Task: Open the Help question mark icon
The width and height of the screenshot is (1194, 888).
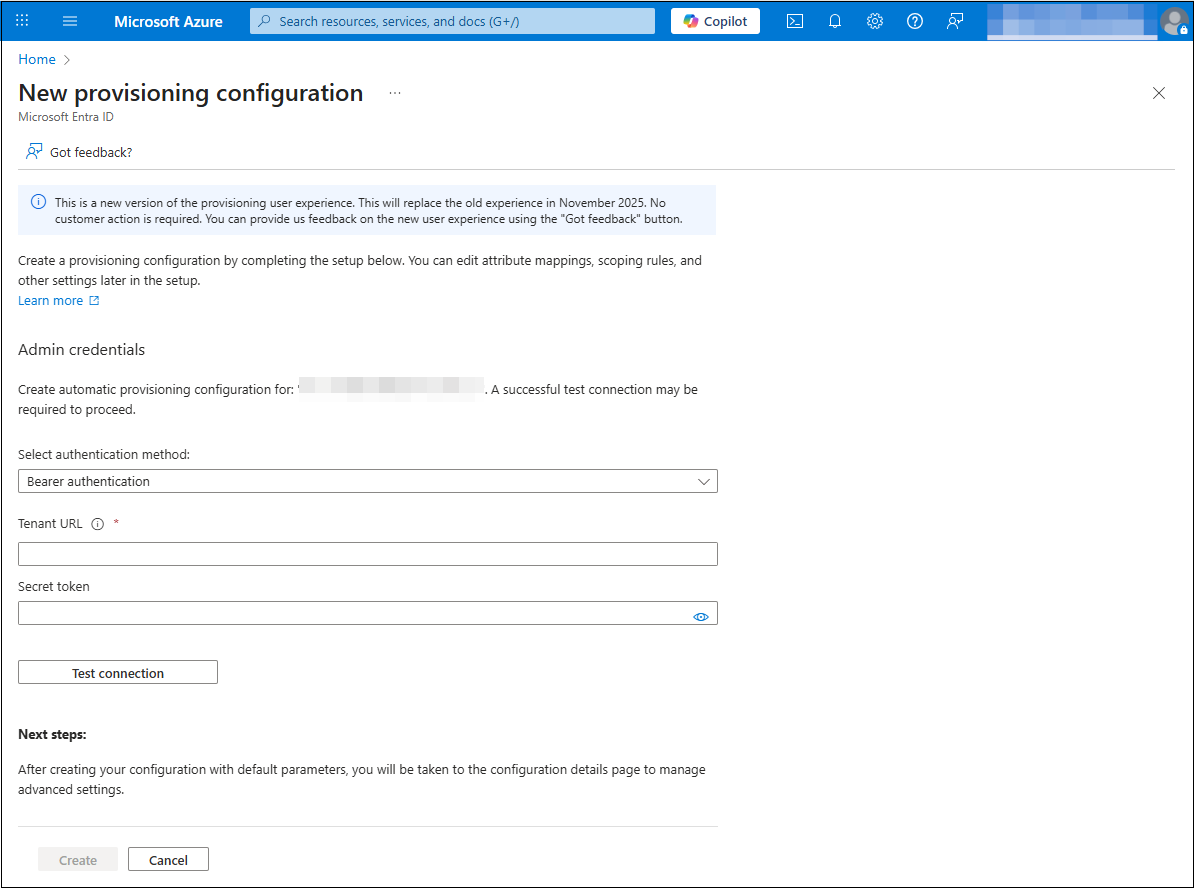Action: [915, 21]
